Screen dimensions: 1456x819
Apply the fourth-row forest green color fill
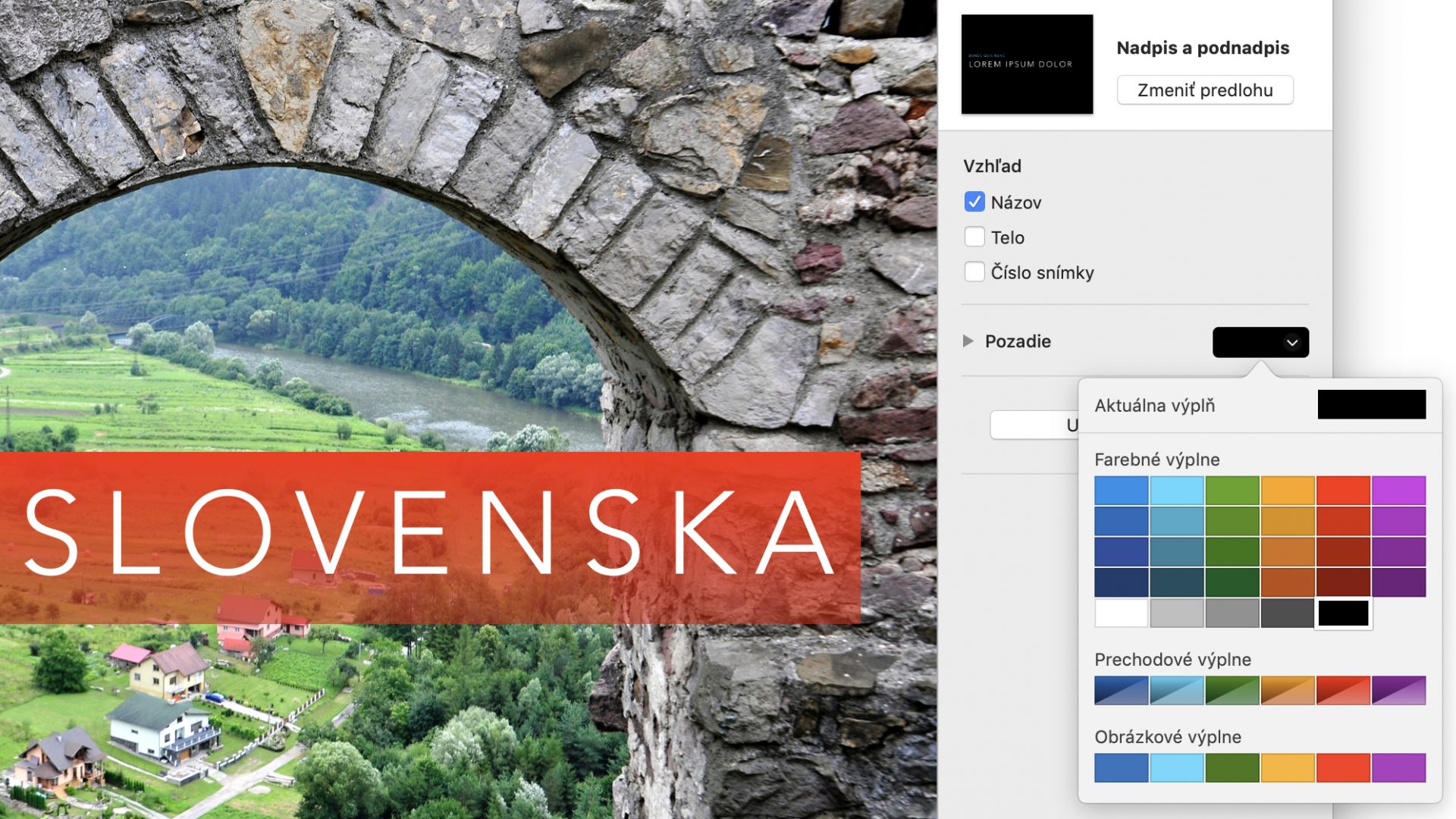(1232, 582)
